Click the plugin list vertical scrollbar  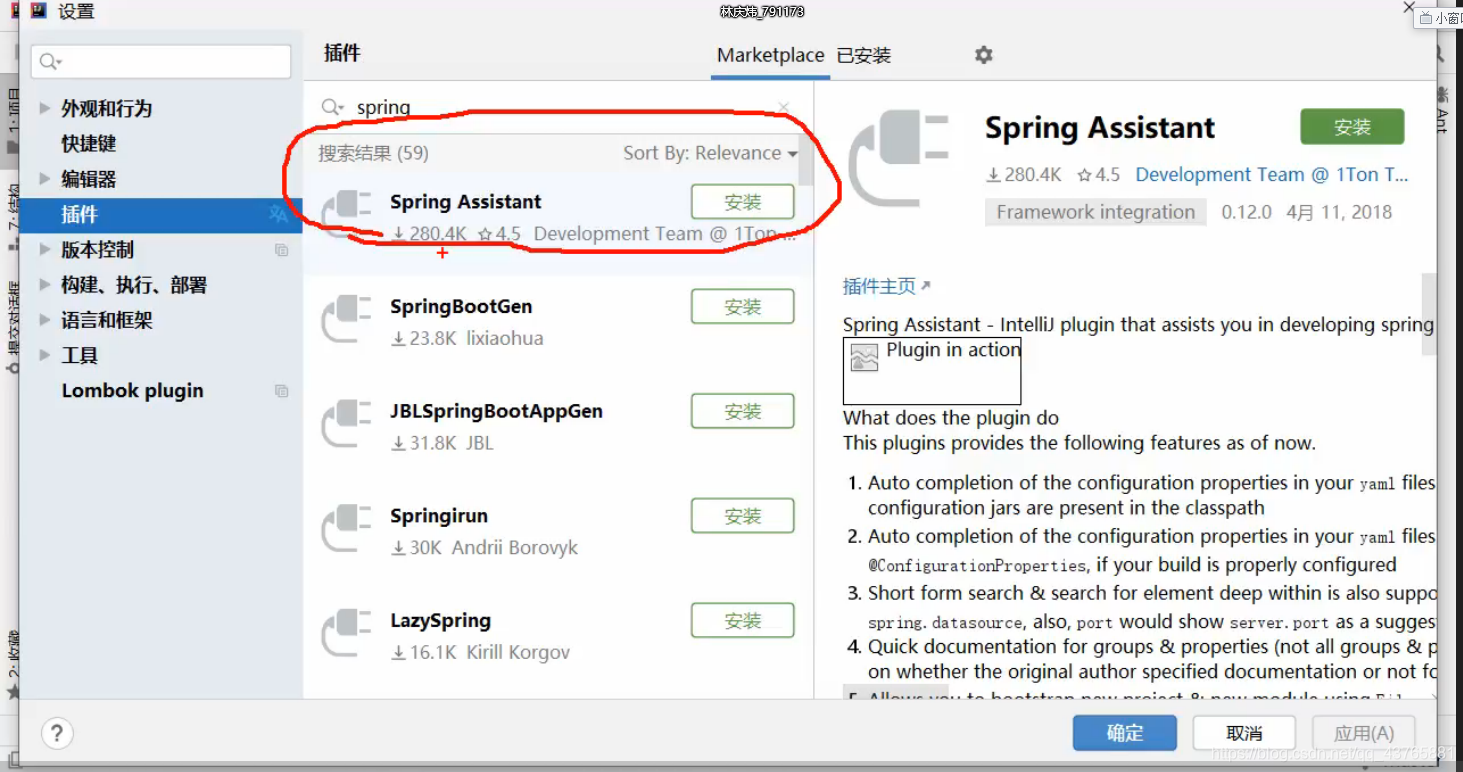806,158
